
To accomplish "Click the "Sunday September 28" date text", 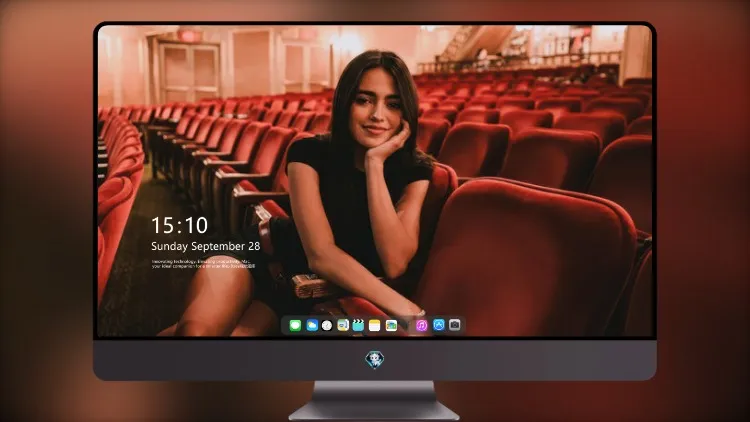I will (x=206, y=246).
